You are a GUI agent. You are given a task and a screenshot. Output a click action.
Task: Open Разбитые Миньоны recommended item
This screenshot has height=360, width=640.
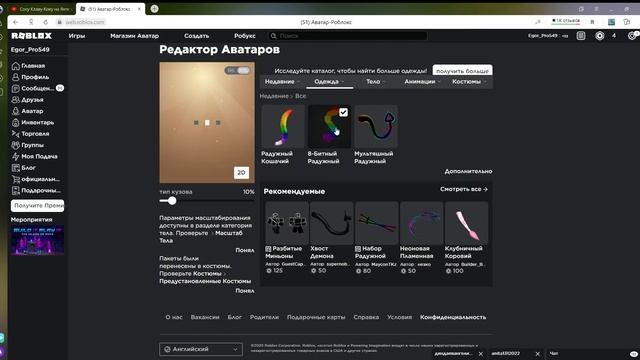point(286,238)
